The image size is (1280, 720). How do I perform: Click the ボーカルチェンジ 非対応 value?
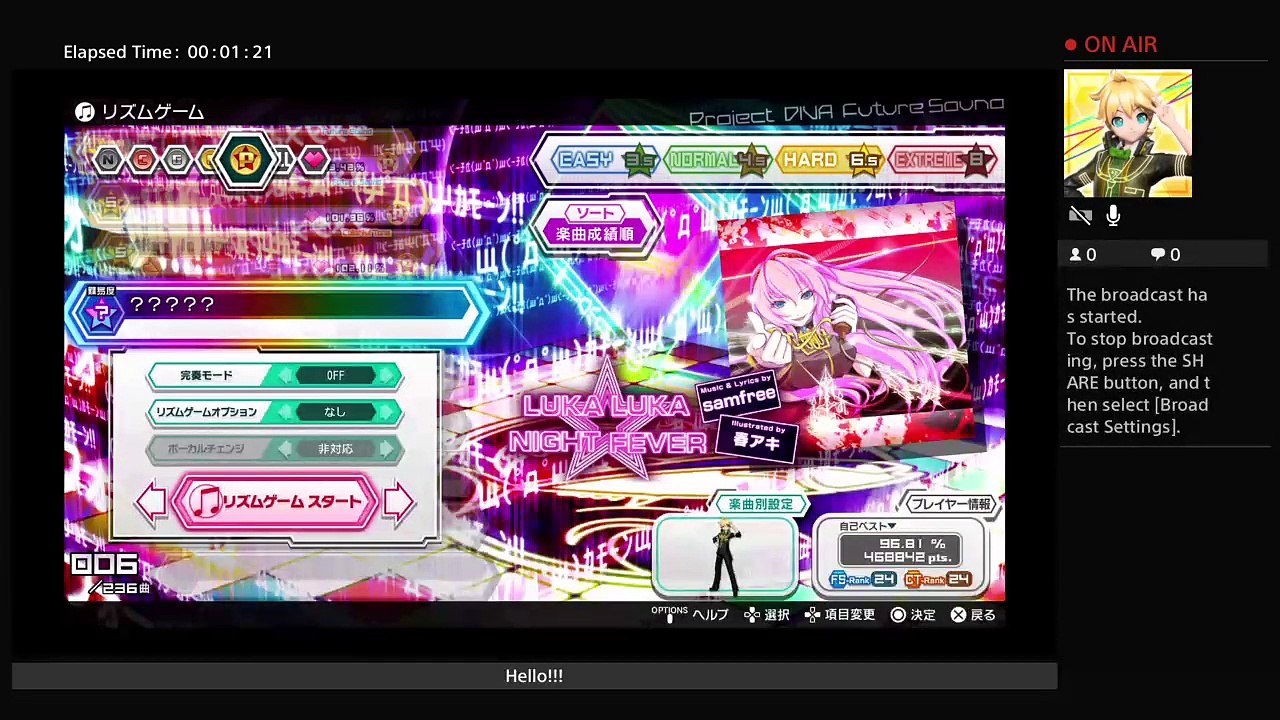(x=335, y=449)
